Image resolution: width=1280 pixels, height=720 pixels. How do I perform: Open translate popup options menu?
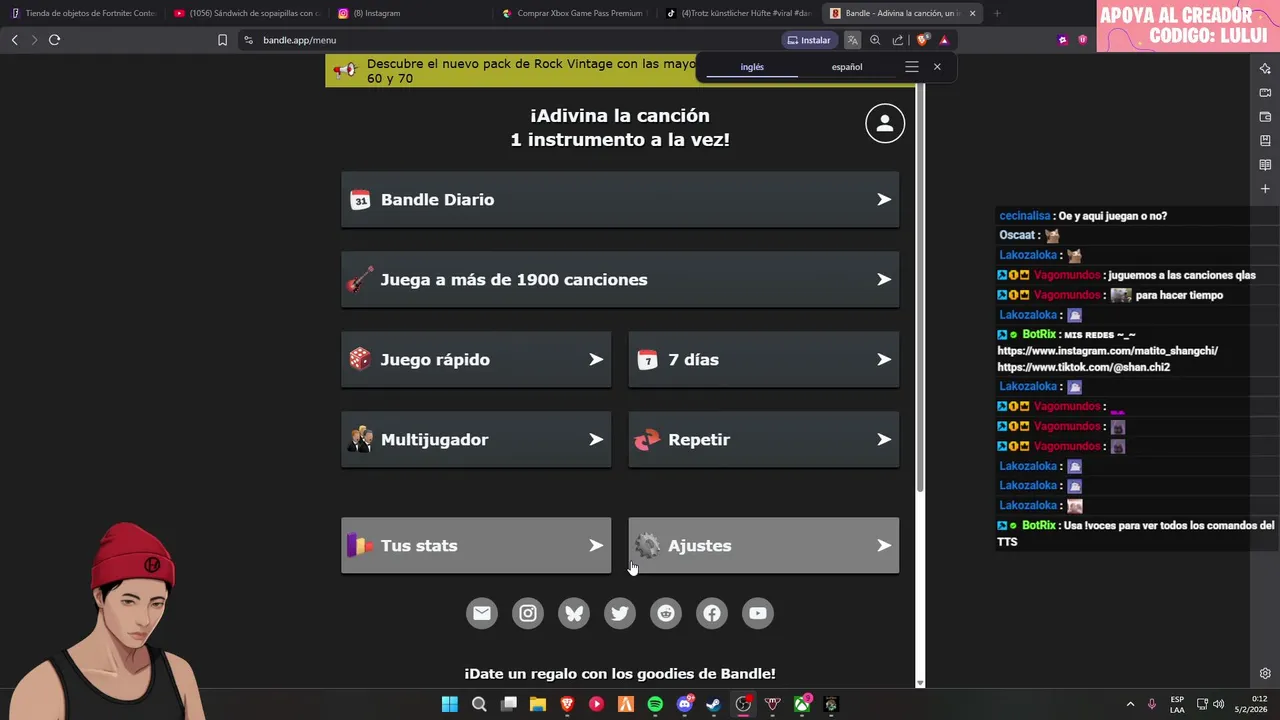911,67
